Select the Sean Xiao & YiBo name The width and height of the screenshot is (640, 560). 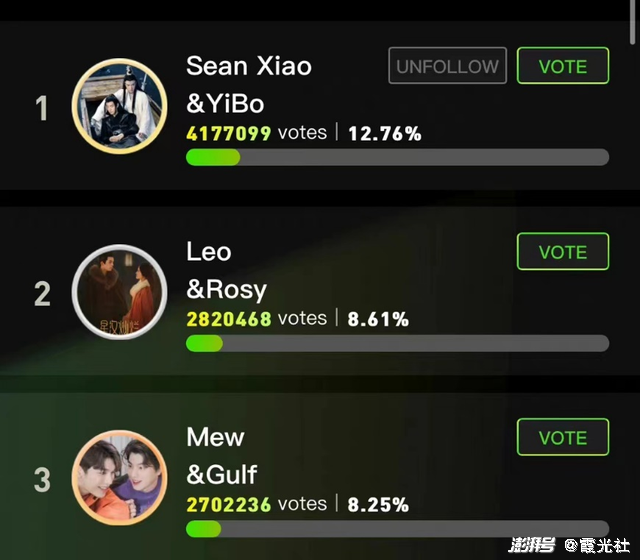point(249,84)
